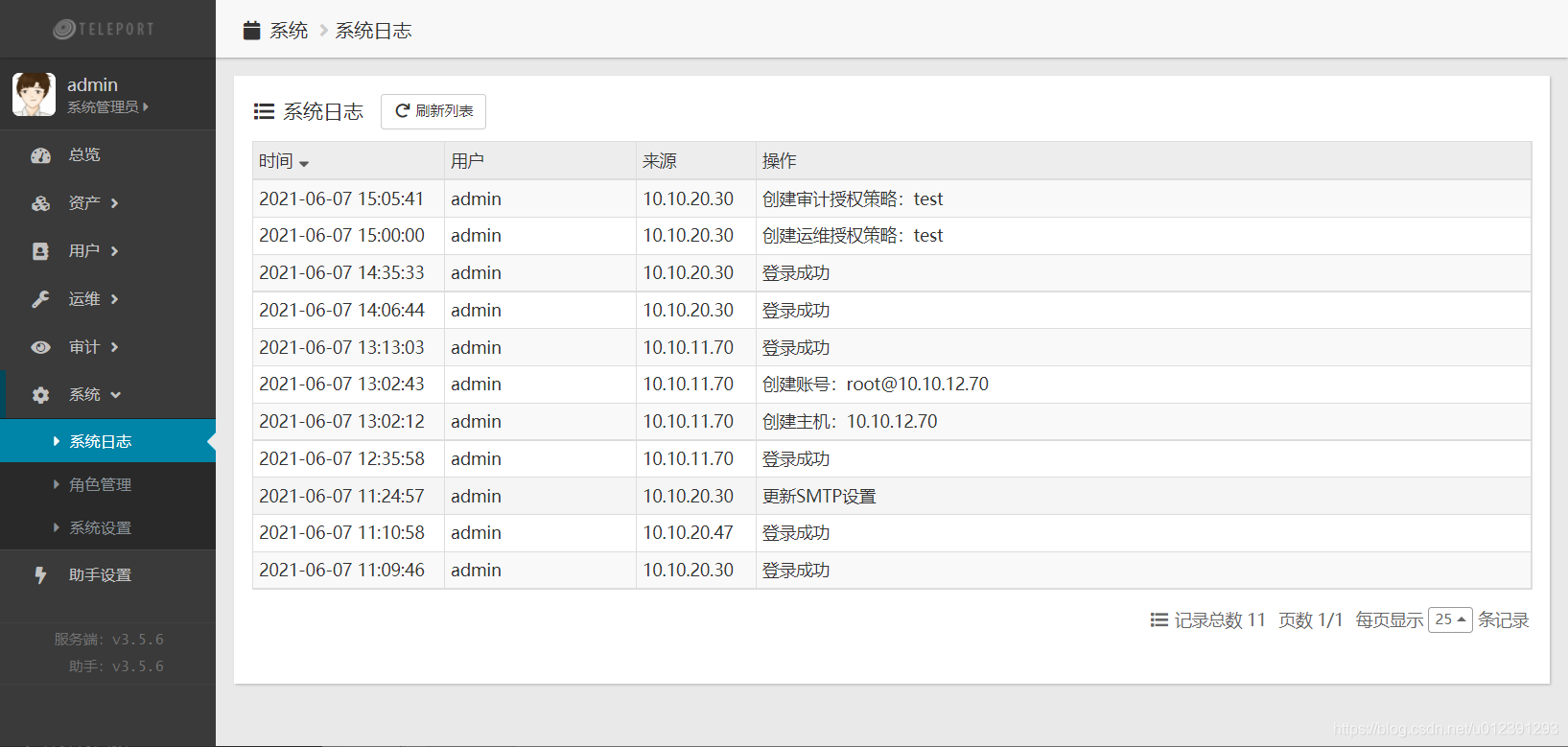1568x747 pixels.
Task: Click time cell 2021-06-07 13:13:03
Action: (x=341, y=347)
